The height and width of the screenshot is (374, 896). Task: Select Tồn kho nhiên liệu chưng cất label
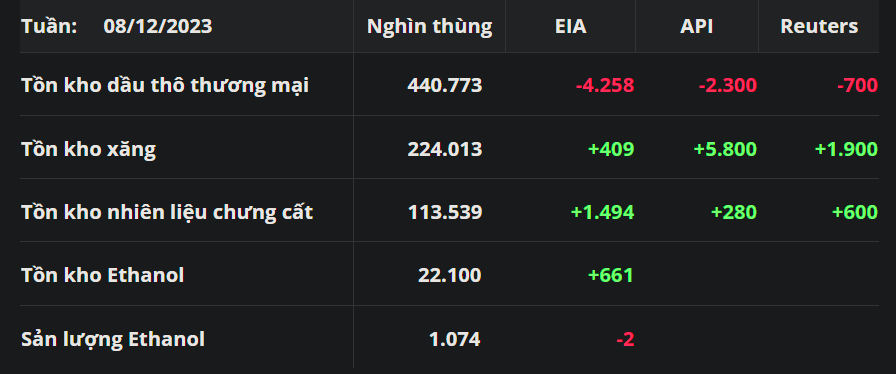[x=167, y=212]
